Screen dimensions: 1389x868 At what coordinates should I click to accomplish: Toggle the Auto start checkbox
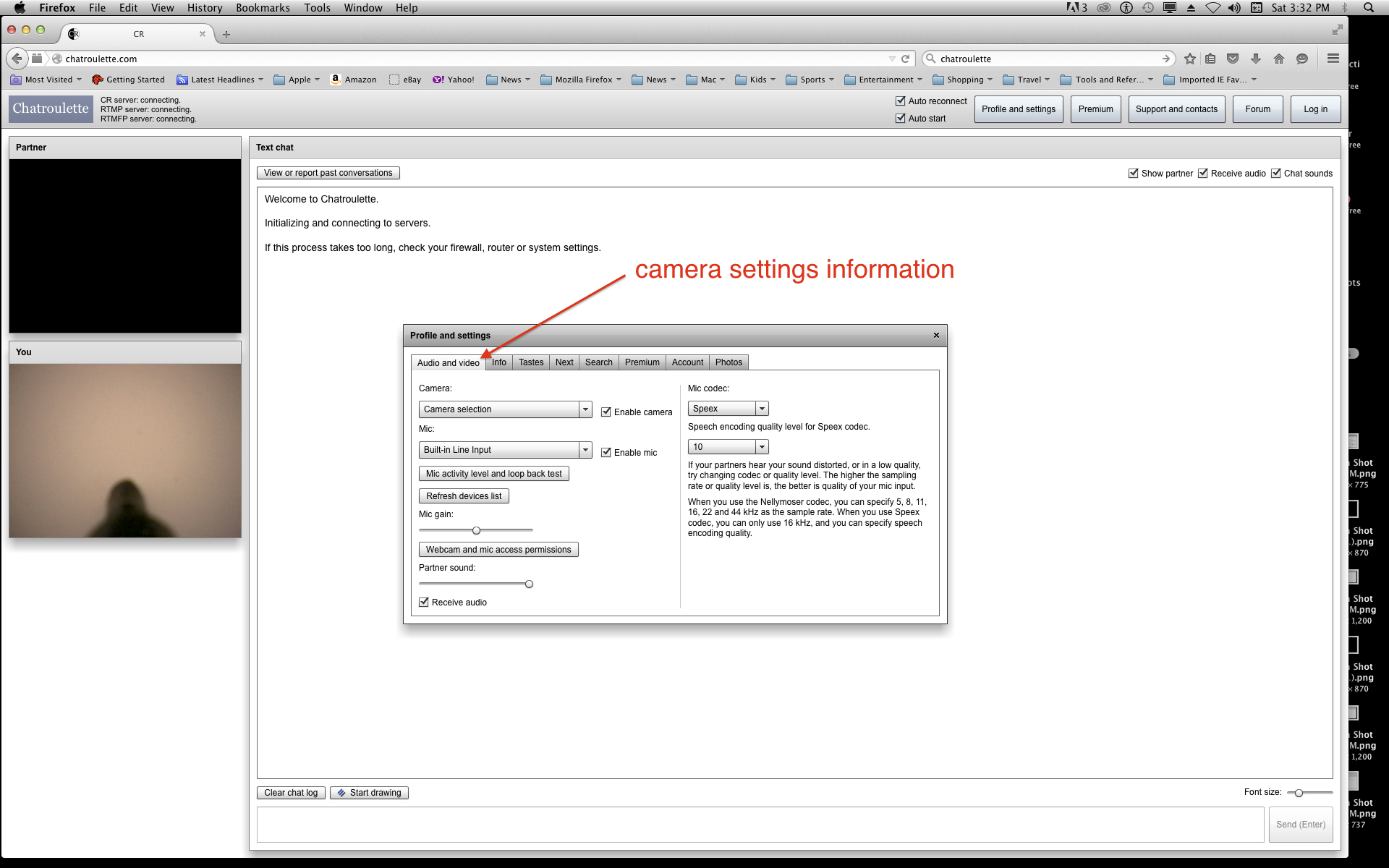901,118
